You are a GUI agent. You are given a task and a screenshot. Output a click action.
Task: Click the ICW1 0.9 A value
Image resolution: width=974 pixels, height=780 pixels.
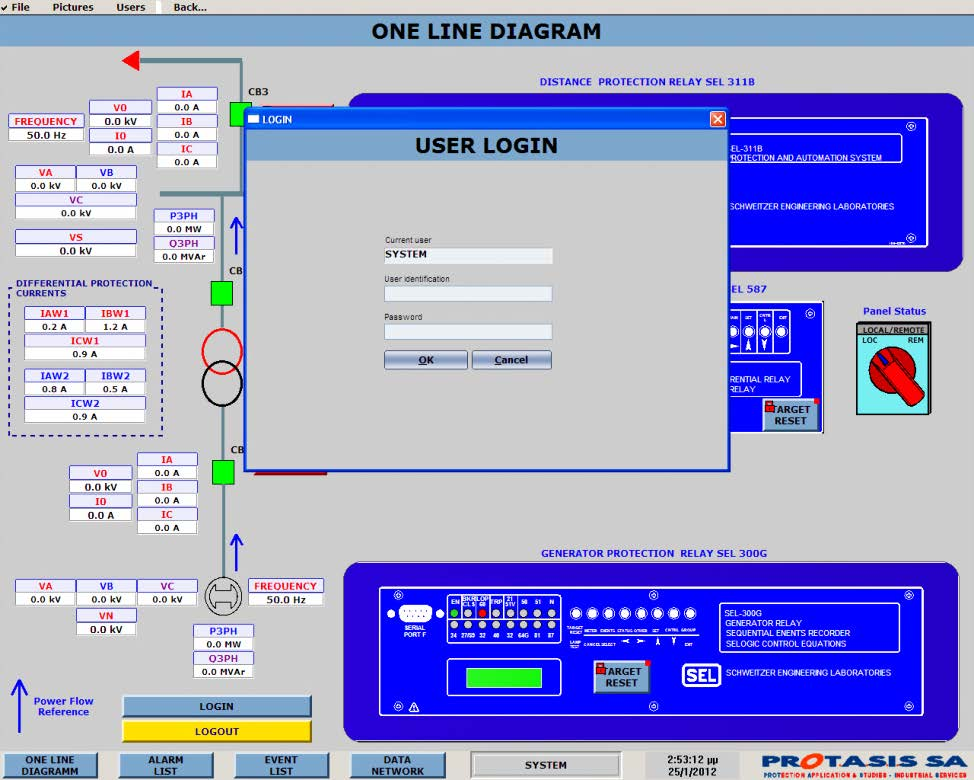pyautogui.click(x=84, y=354)
